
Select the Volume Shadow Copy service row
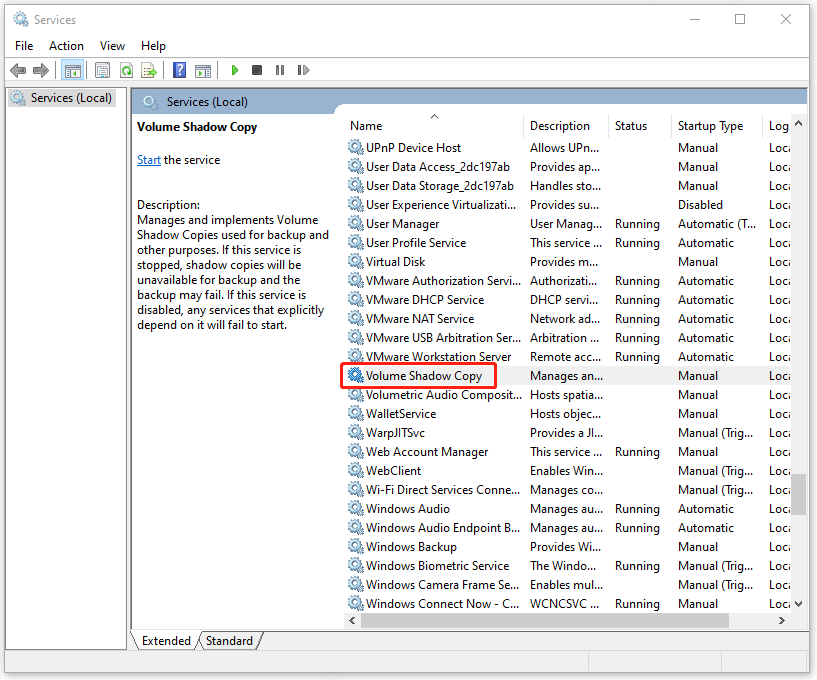point(568,375)
